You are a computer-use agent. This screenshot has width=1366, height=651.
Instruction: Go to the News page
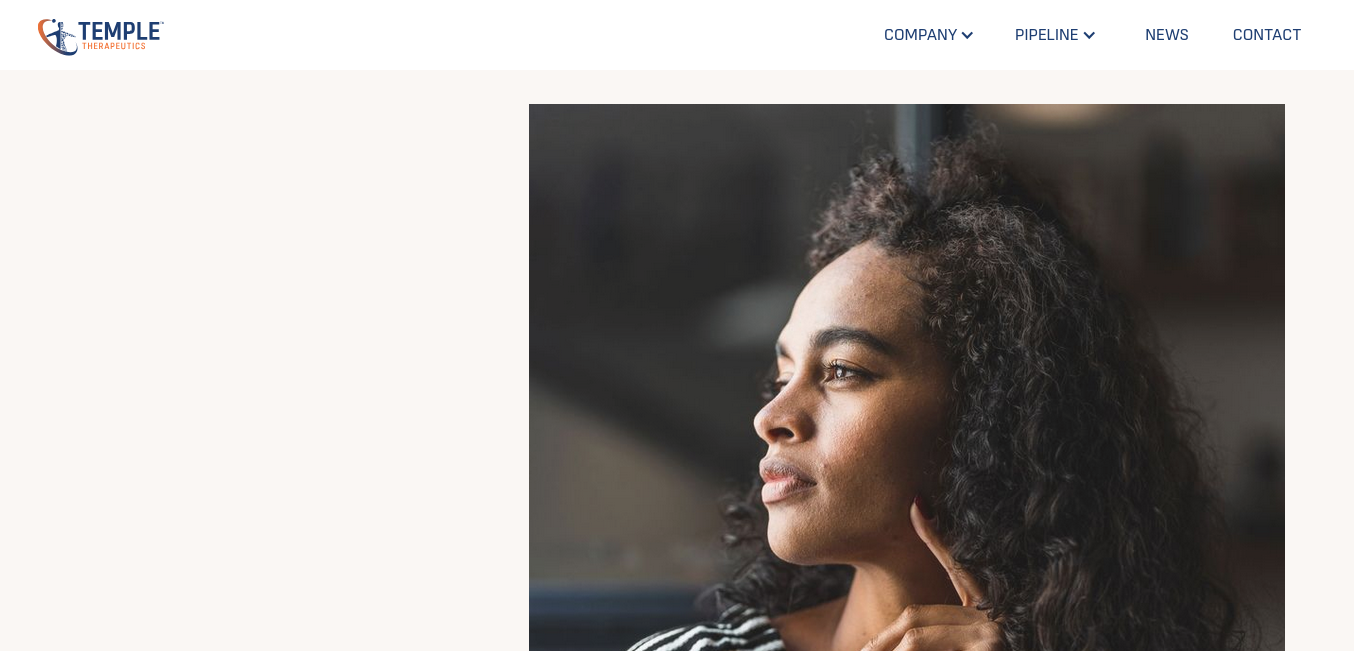[x=1166, y=35]
